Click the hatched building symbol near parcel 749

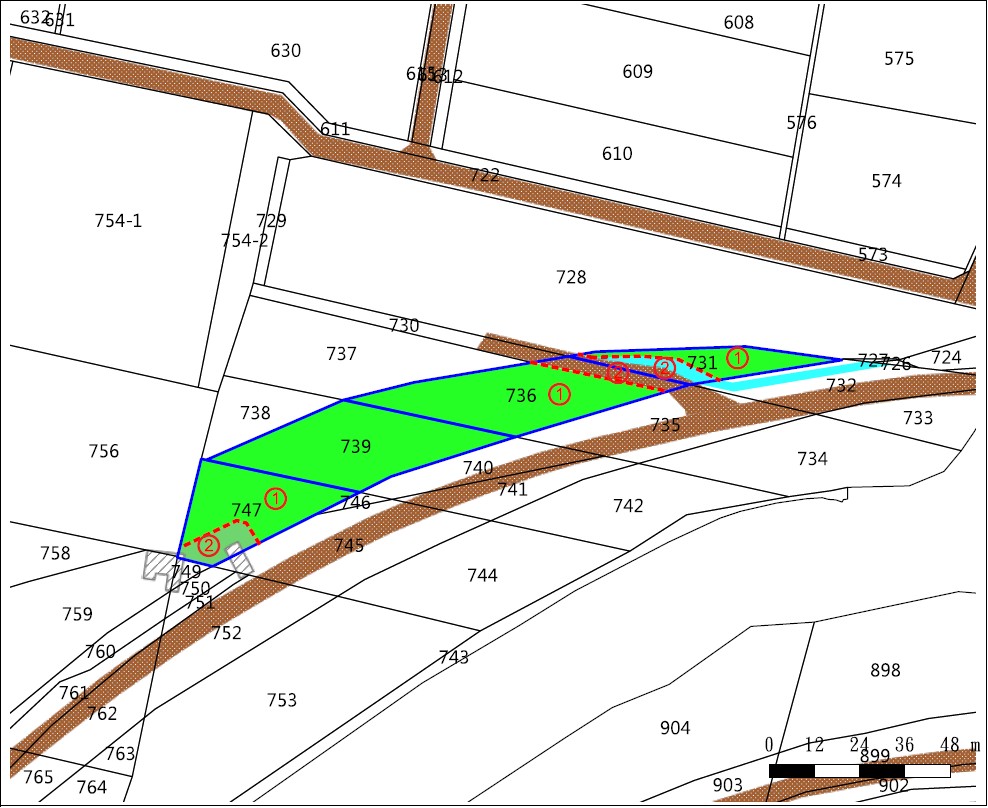click(x=160, y=566)
